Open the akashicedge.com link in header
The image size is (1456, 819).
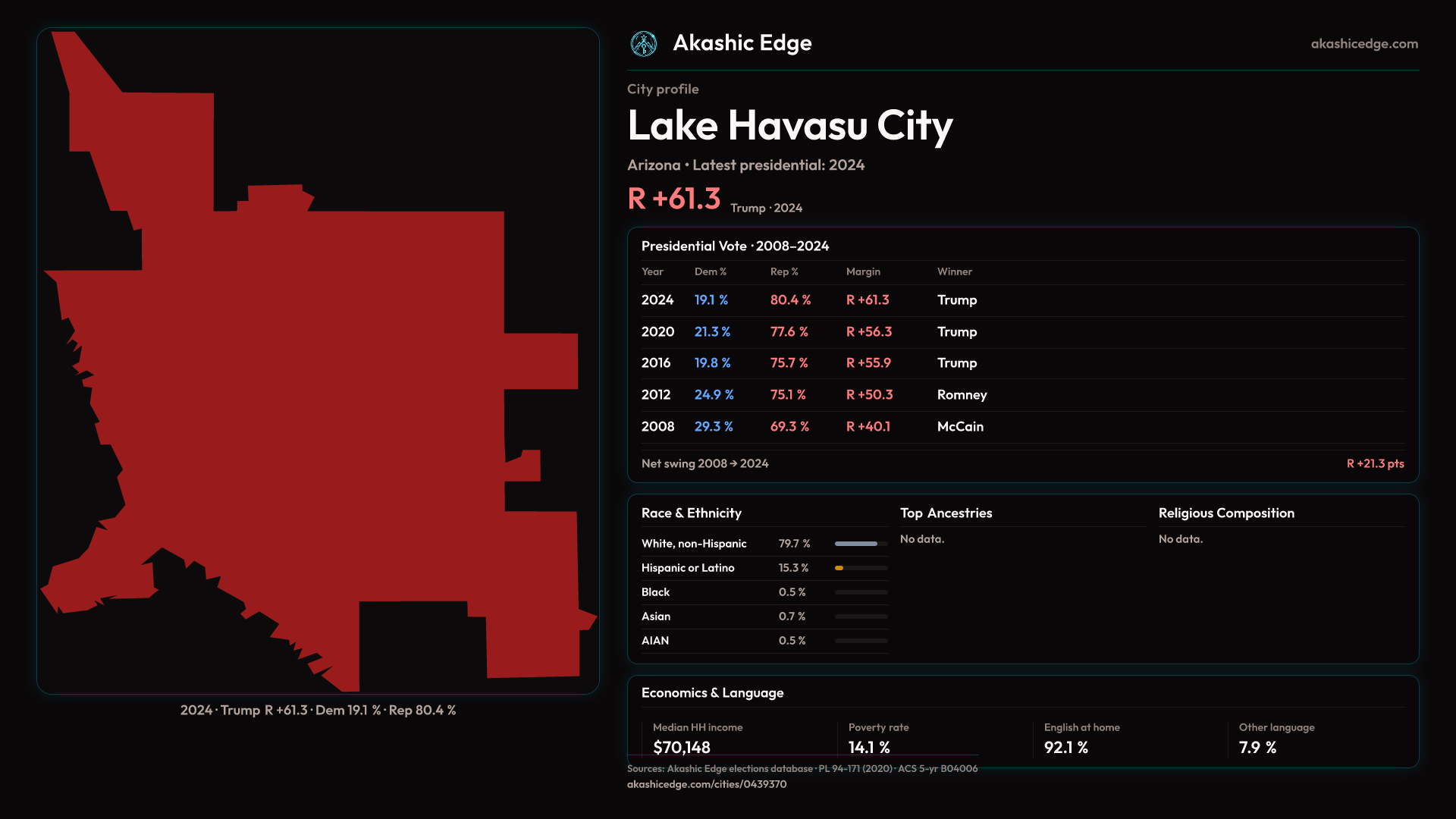[x=1363, y=44]
